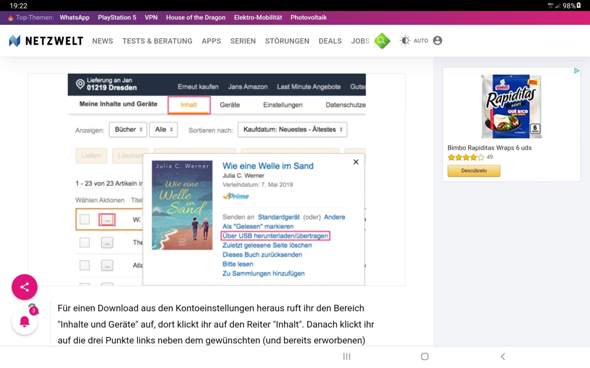
Task: Click the ad star rating
Action: (x=466, y=157)
